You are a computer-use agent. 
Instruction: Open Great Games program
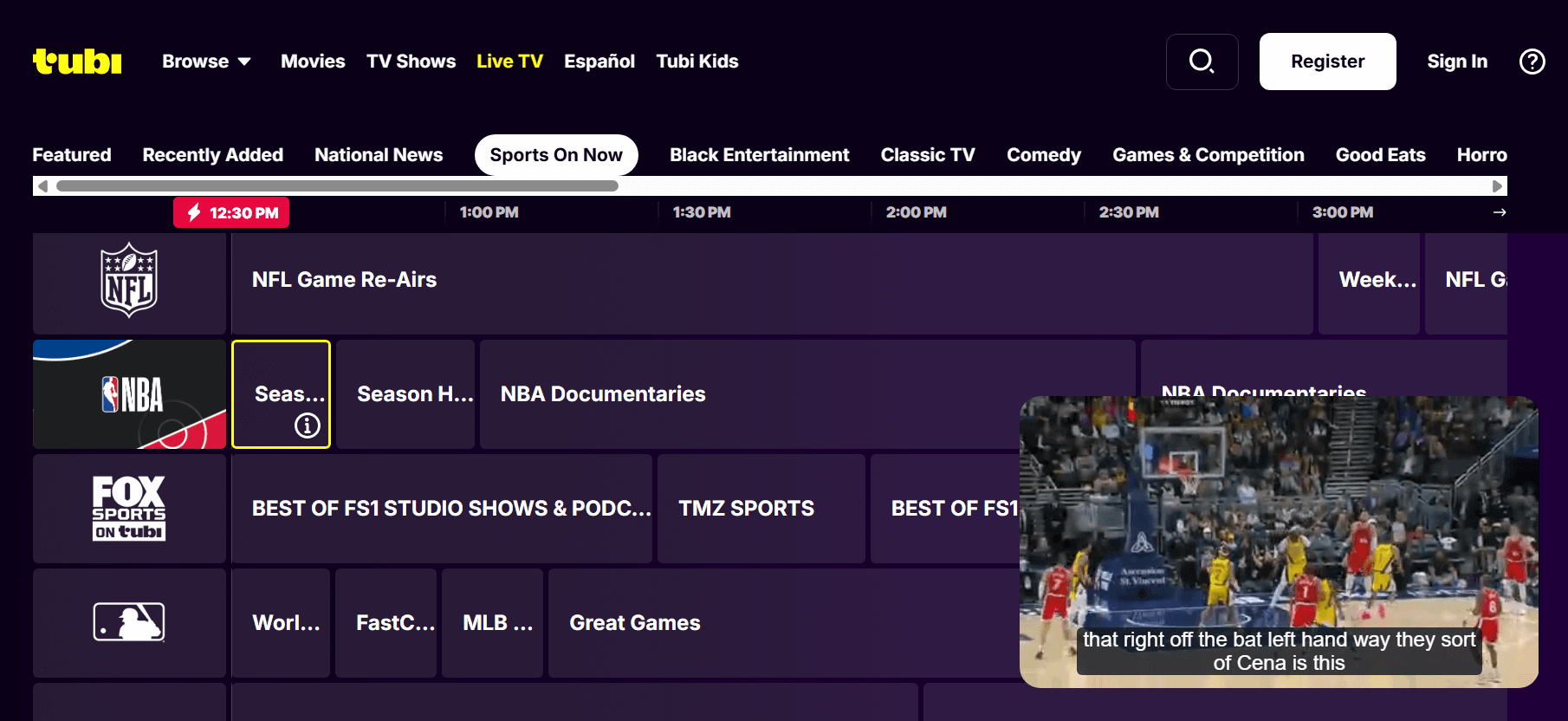pos(784,623)
